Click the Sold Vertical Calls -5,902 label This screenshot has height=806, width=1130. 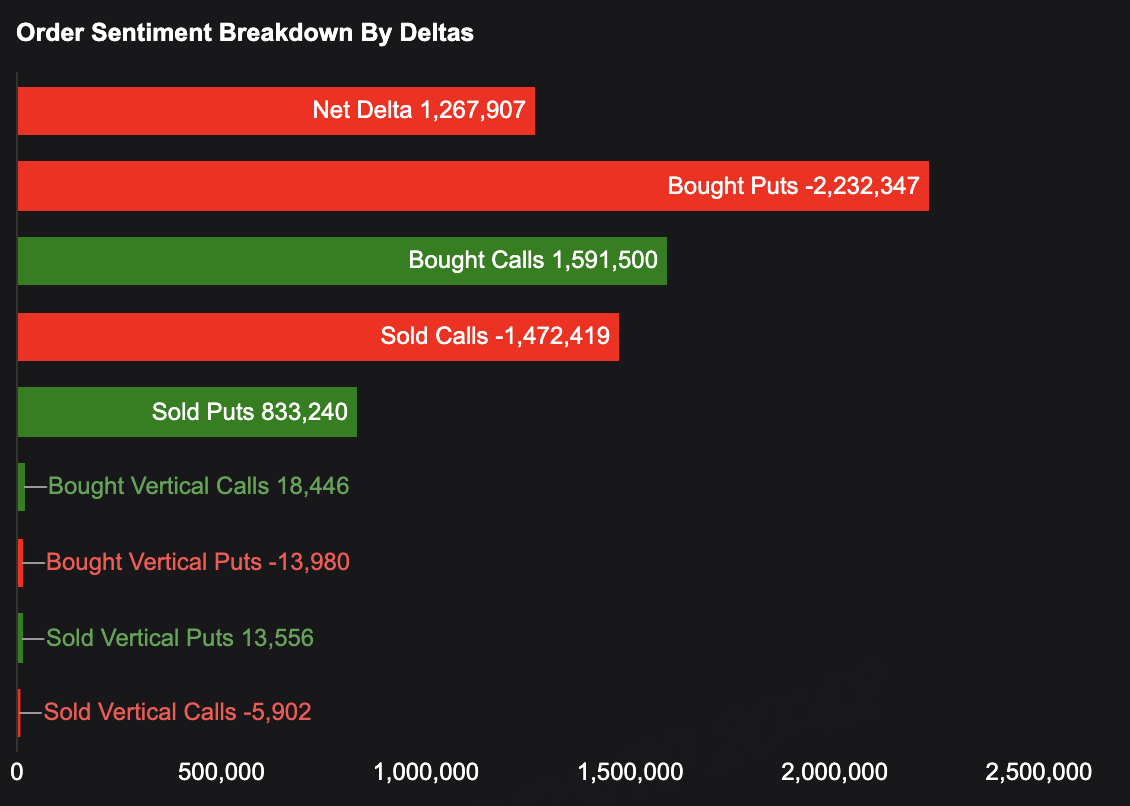(x=178, y=713)
